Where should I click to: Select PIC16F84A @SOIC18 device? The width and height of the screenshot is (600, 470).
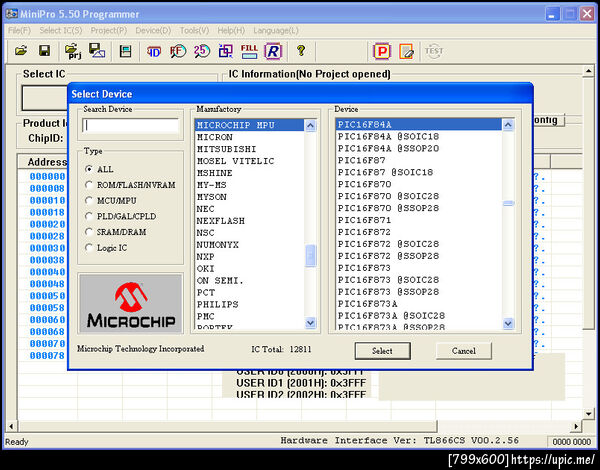(419, 137)
